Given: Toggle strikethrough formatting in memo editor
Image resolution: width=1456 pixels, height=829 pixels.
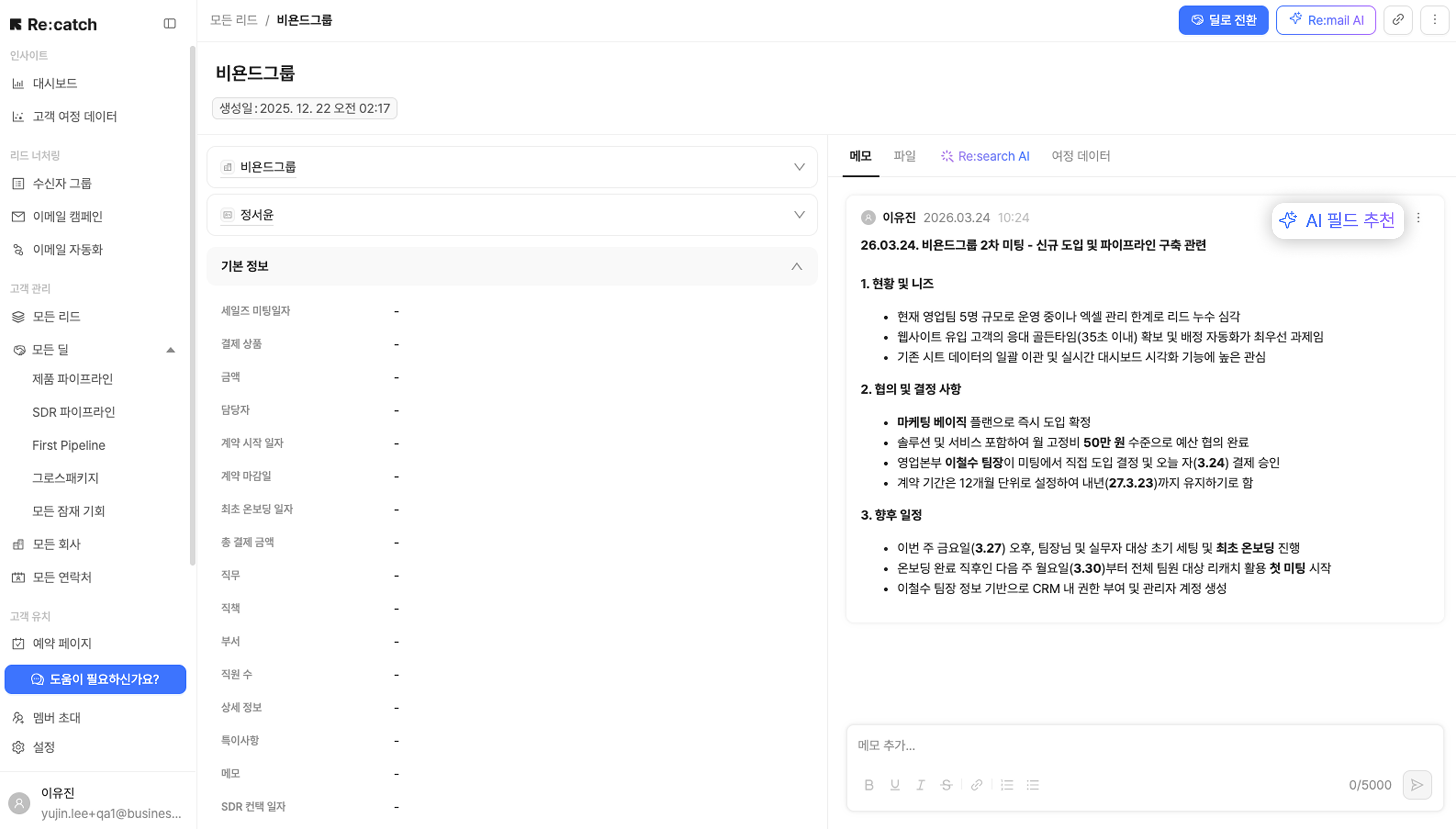Looking at the screenshot, I should pos(946,785).
